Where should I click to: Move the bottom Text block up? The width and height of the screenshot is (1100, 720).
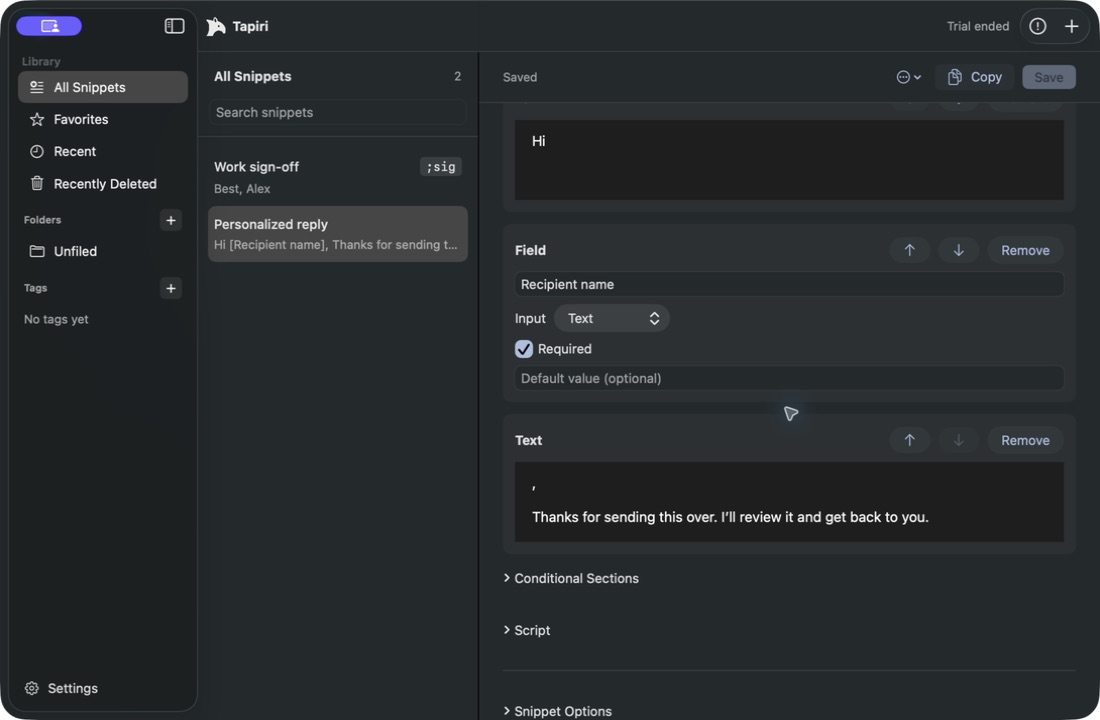coord(909,441)
